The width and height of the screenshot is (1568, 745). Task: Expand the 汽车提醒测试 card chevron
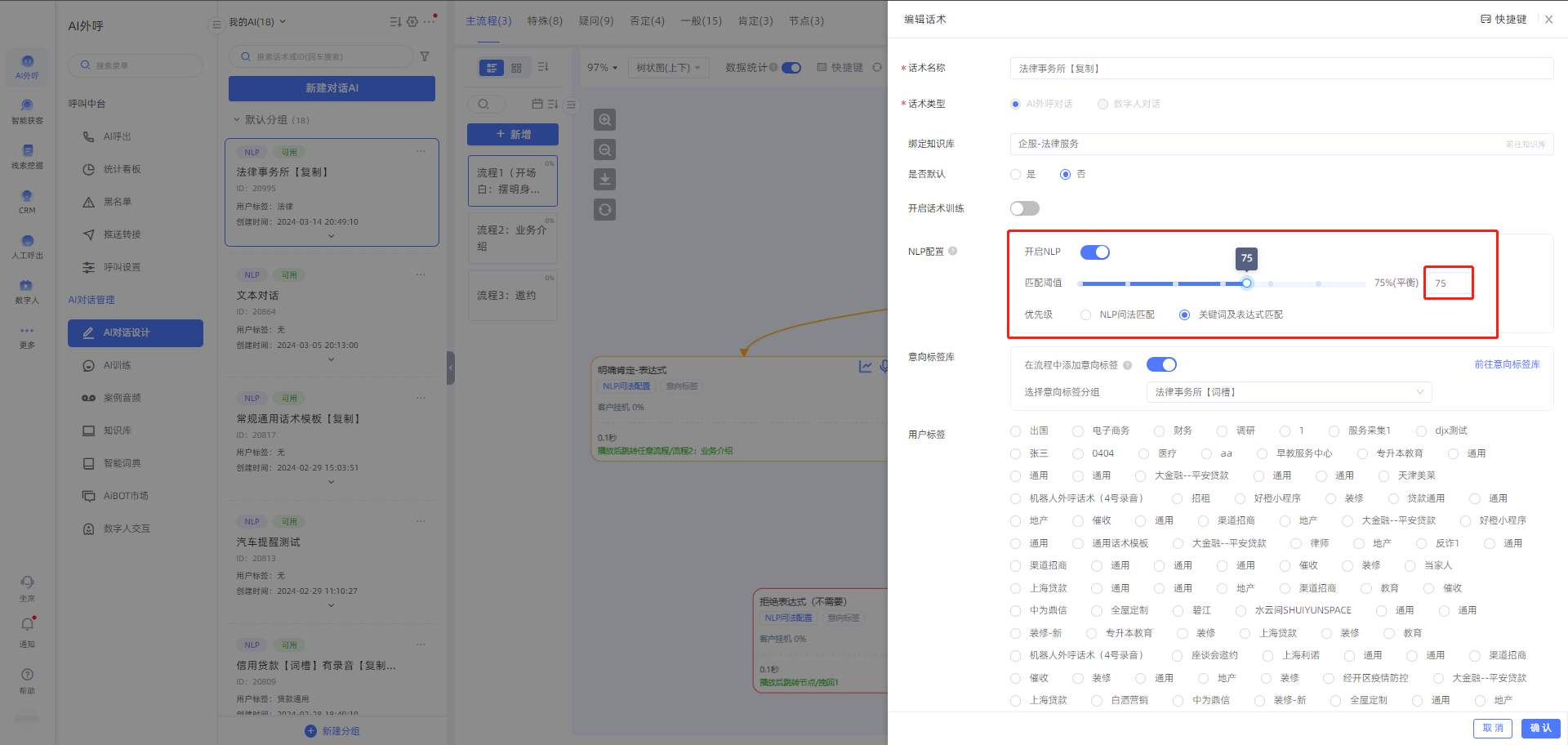pyautogui.click(x=331, y=605)
